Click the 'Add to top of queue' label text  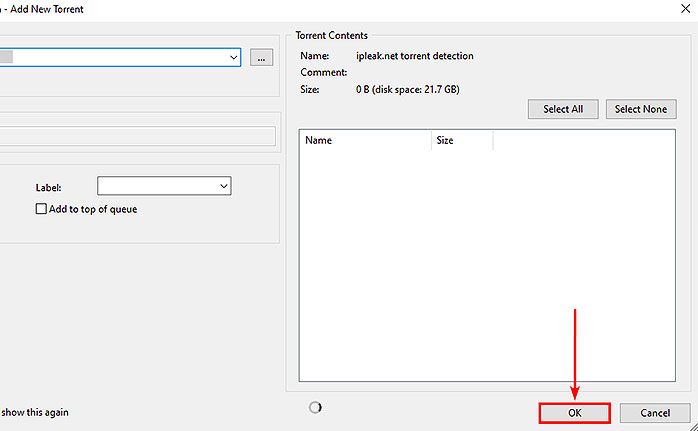point(93,209)
